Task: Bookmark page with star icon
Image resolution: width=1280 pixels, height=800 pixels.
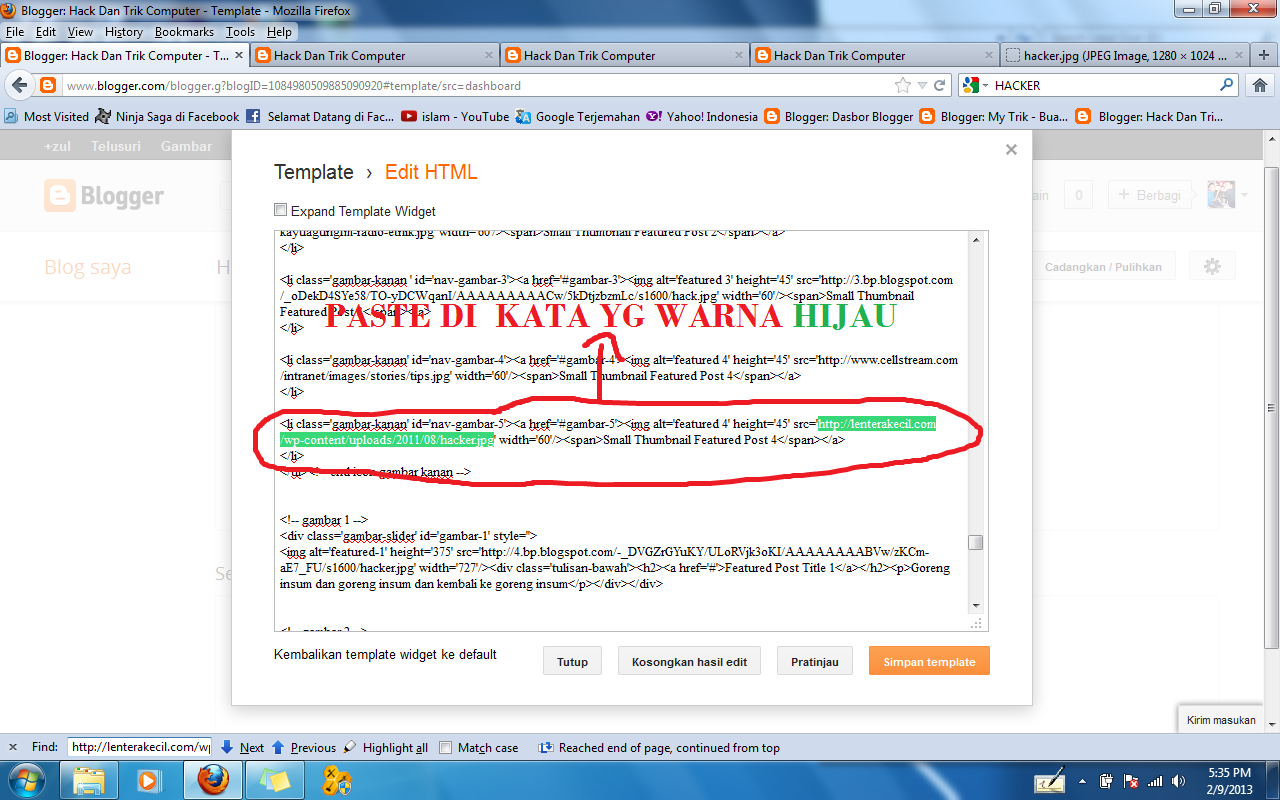Action: [x=903, y=86]
